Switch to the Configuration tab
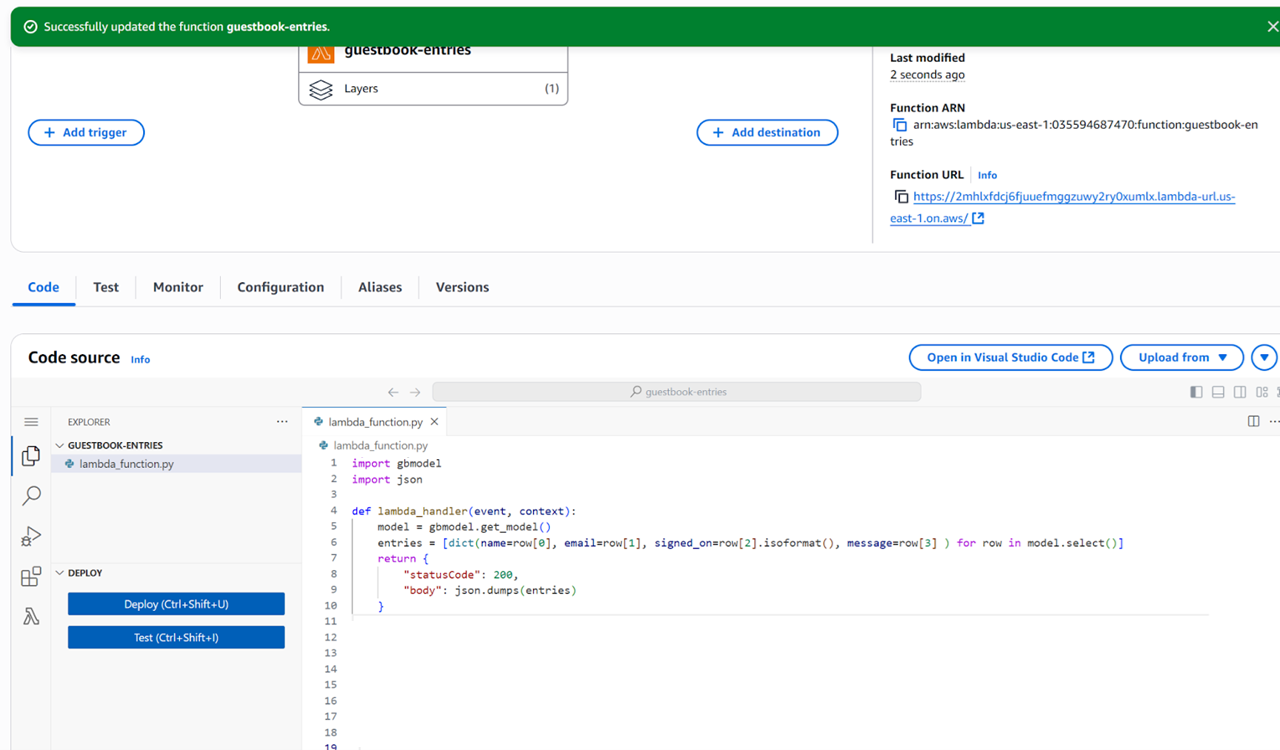This screenshot has width=1280, height=750. tap(280, 287)
